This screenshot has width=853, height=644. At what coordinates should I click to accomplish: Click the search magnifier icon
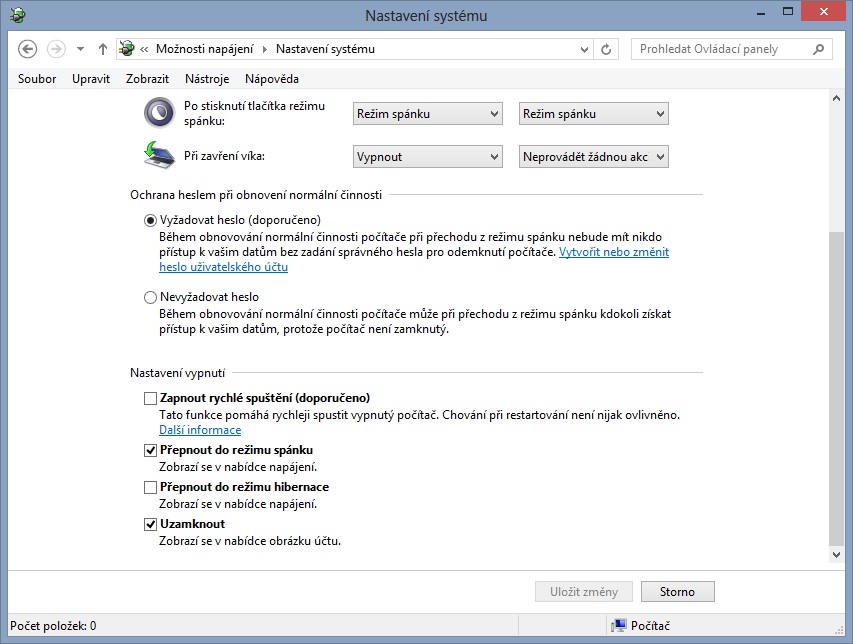point(818,49)
